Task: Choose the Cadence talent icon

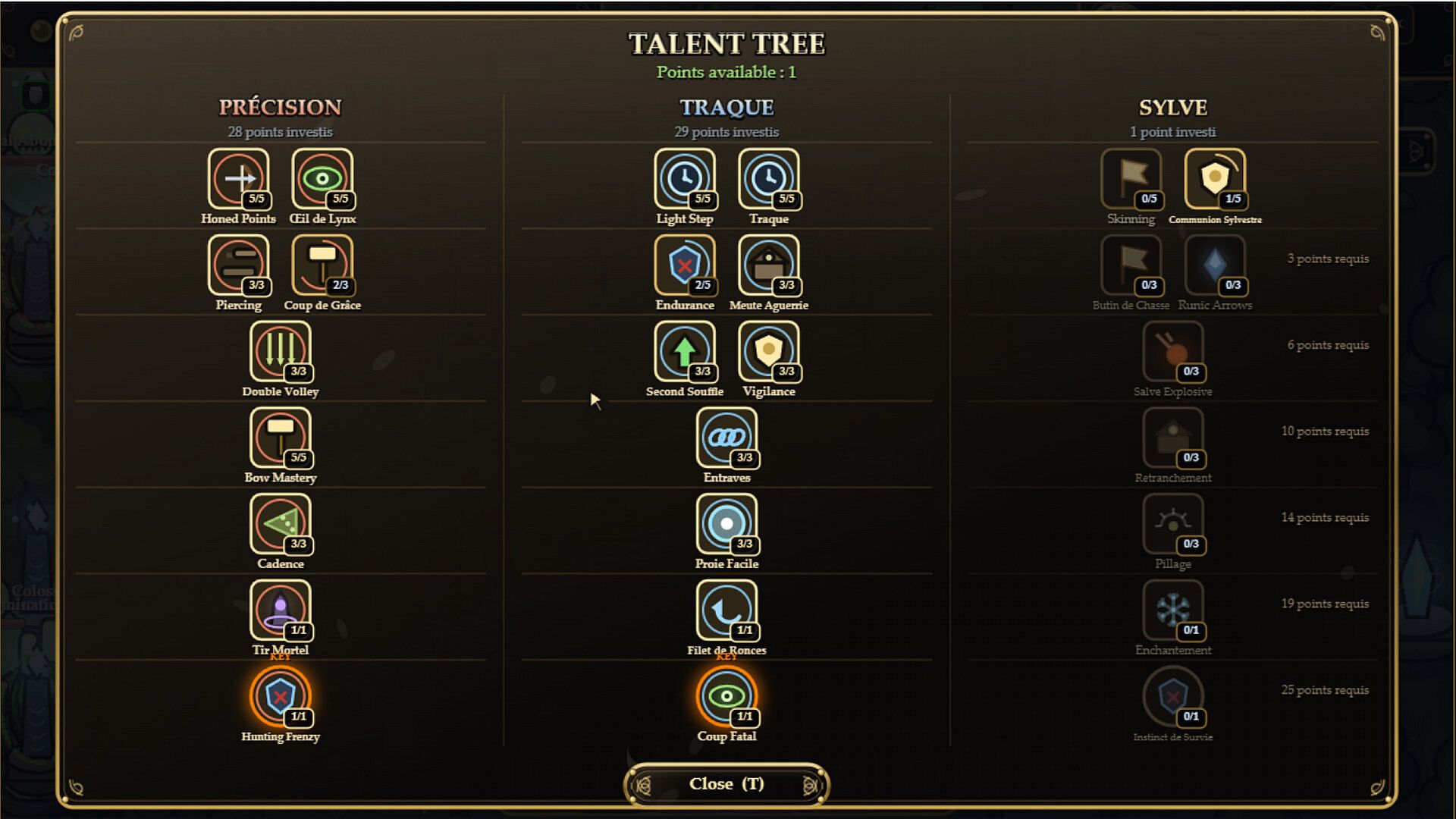Action: pos(281,524)
